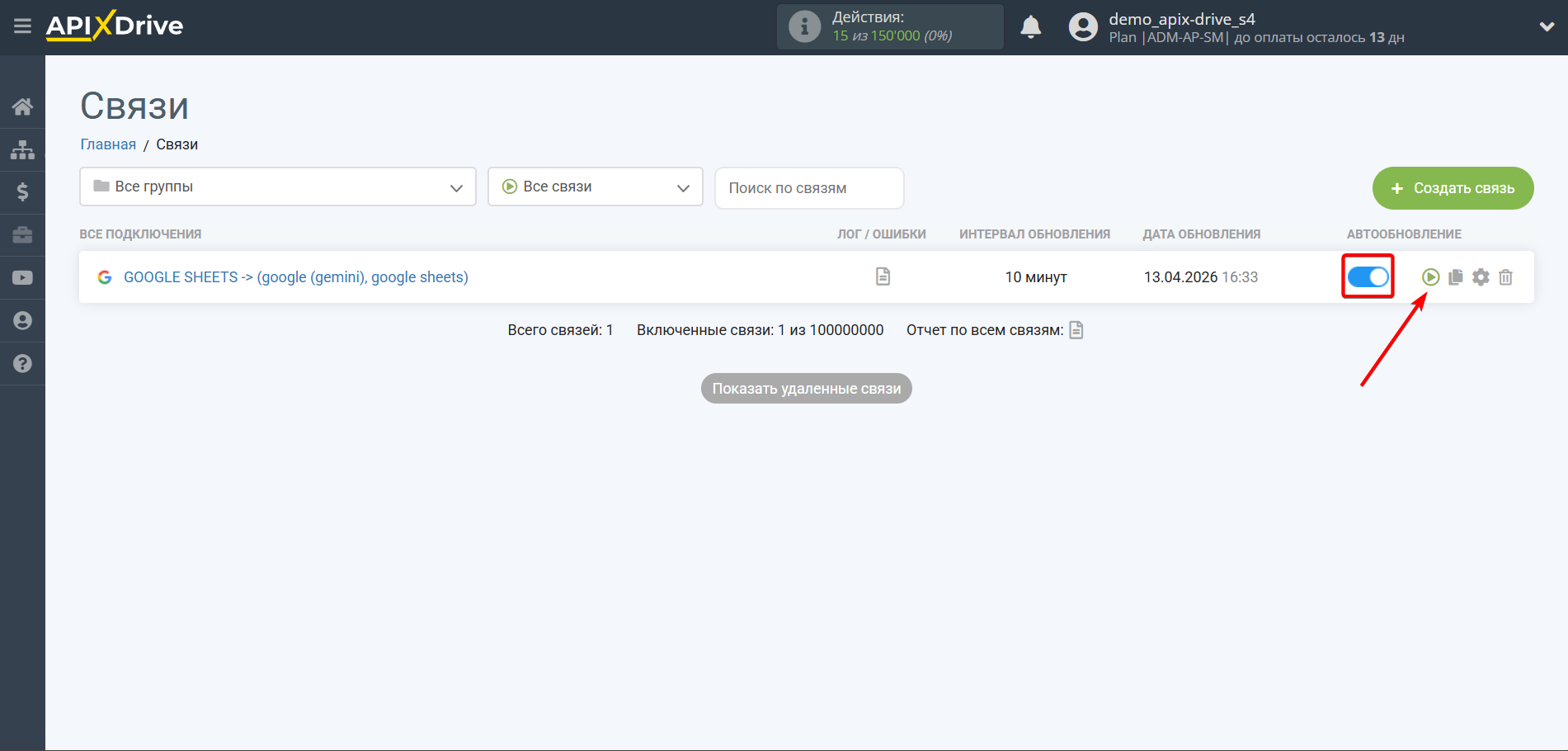
Task: Delete the connection with trash icon
Action: tap(1505, 277)
